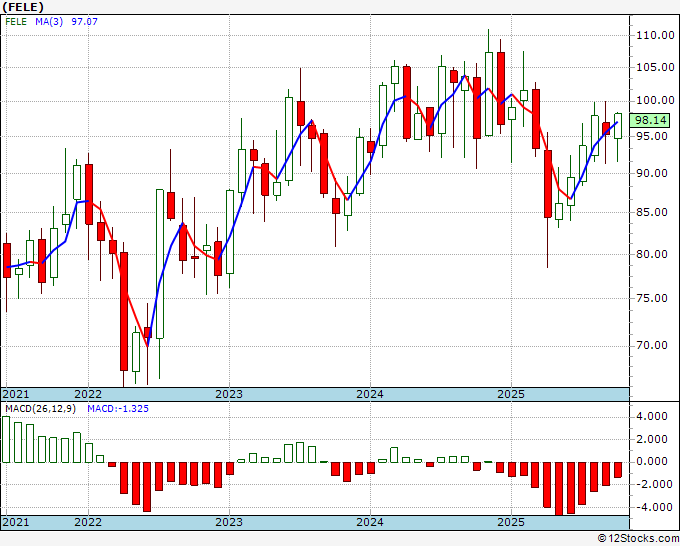The width and height of the screenshot is (680, 546).
Task: Click the 70.00 price axis label
Action: point(652,345)
